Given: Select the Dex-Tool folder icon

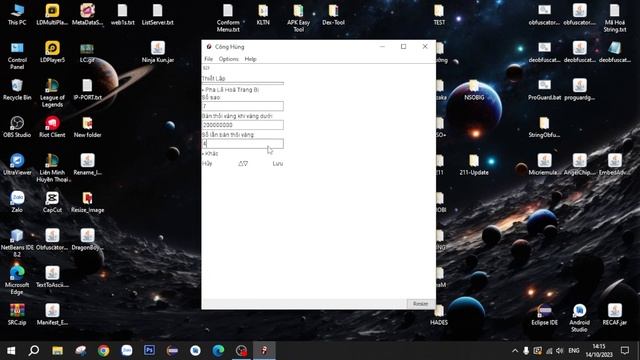Looking at the screenshot, I should [x=333, y=15].
